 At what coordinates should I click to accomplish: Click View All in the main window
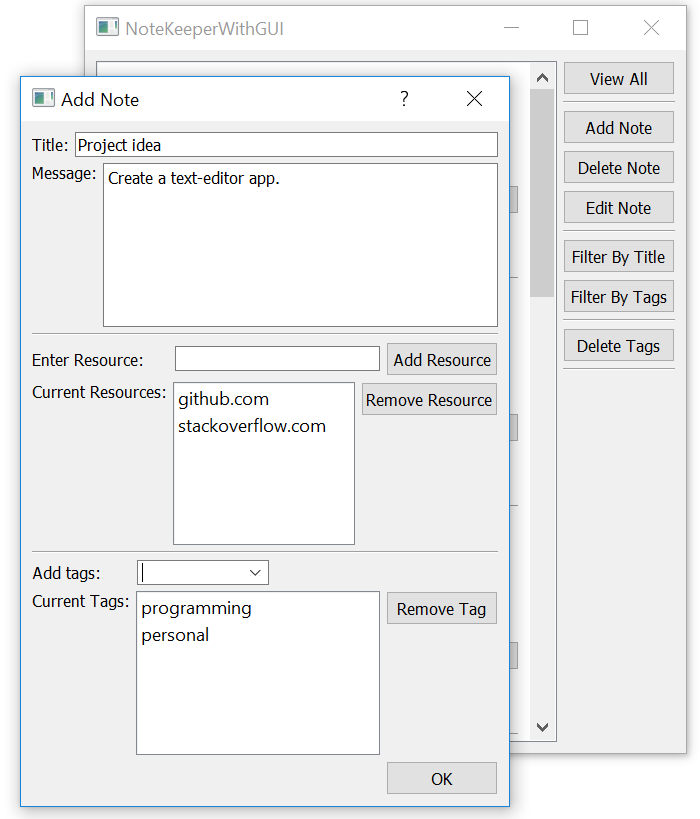(619, 79)
